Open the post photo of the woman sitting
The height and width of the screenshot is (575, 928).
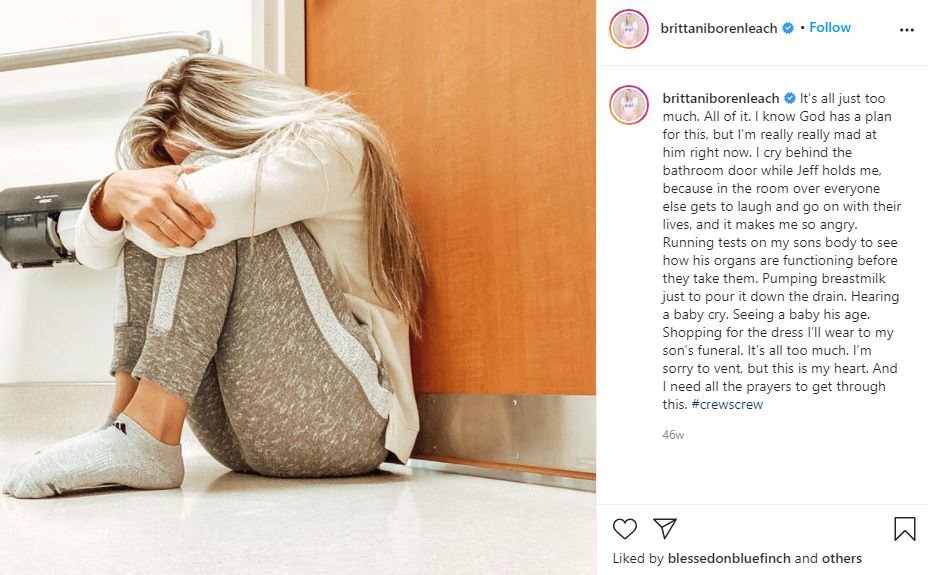(298, 288)
